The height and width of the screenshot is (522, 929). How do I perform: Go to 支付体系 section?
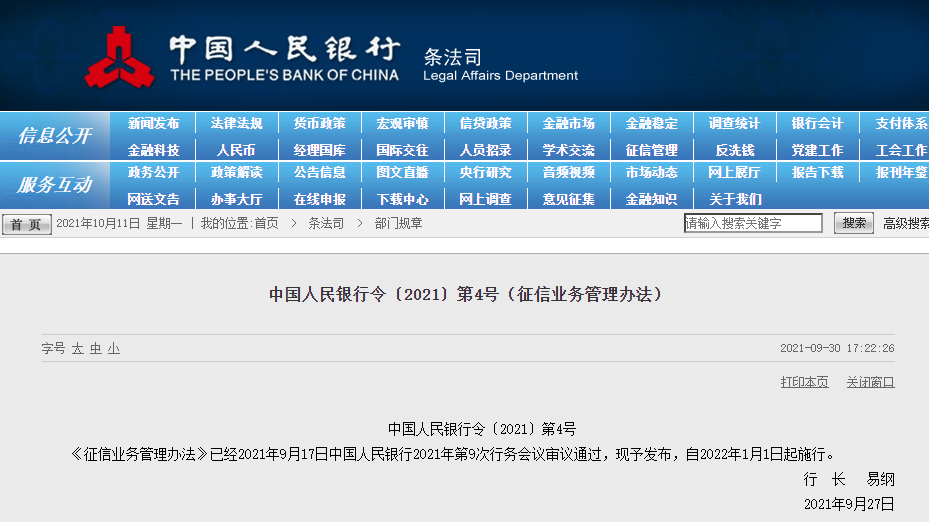[x=902, y=123]
